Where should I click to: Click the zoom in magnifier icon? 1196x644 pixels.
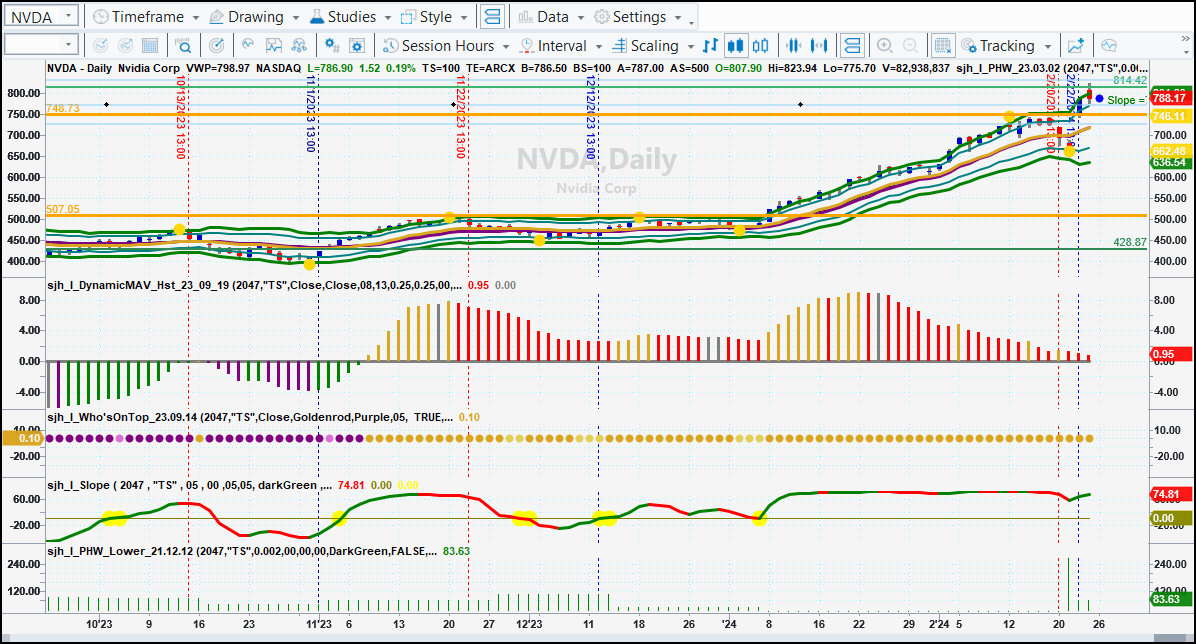885,46
